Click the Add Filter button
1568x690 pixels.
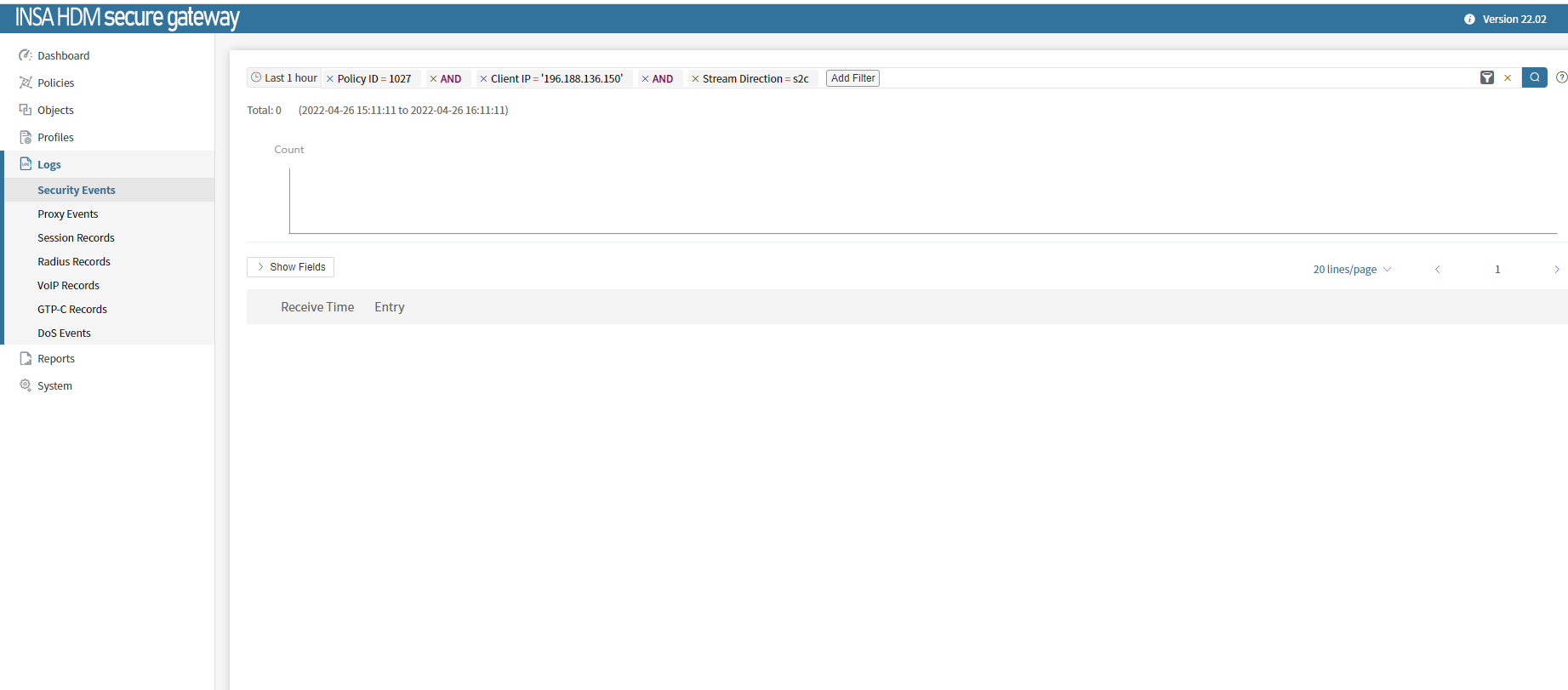pos(852,78)
